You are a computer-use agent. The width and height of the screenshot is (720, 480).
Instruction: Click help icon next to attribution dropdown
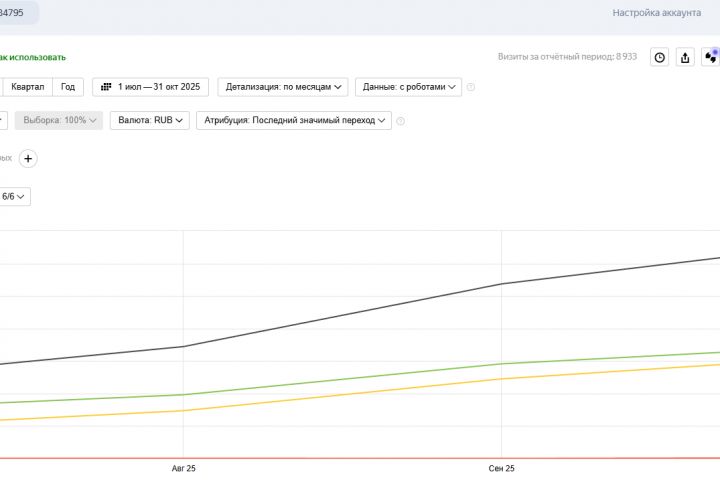point(400,121)
